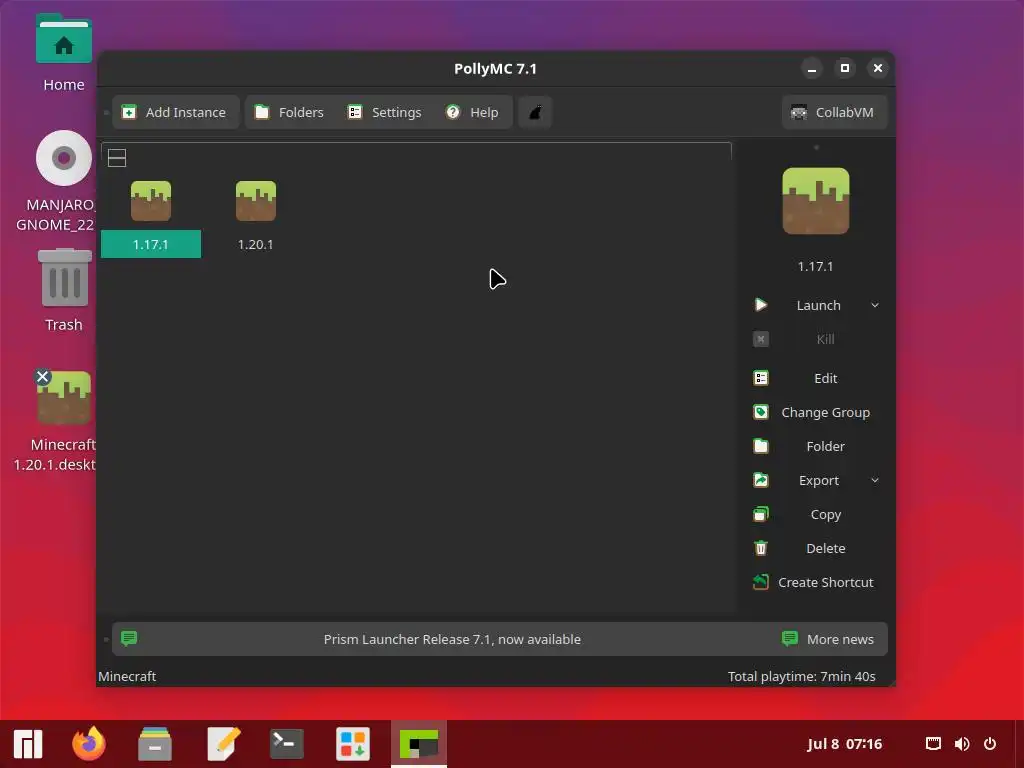The image size is (1024, 768).
Task: Click the Create Shortcut icon
Action: click(761, 582)
